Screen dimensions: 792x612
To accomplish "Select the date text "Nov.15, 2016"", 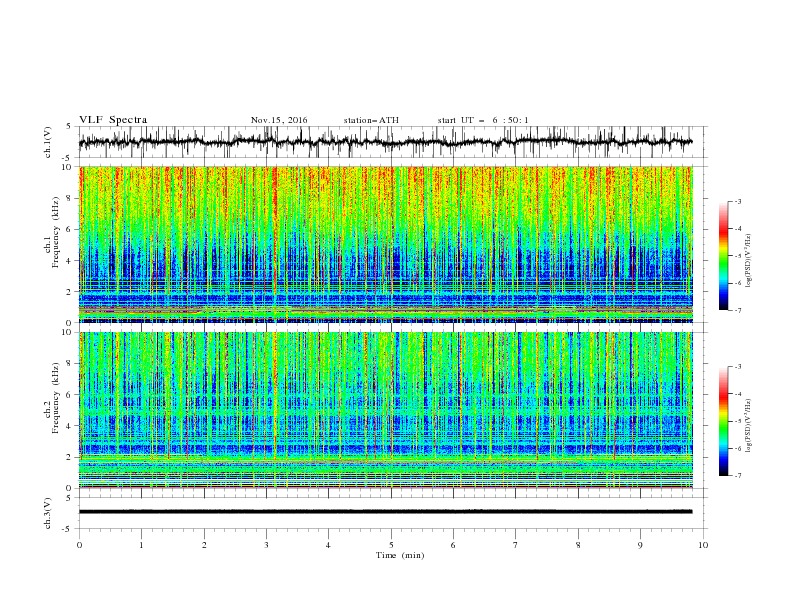I will click(x=279, y=120).
